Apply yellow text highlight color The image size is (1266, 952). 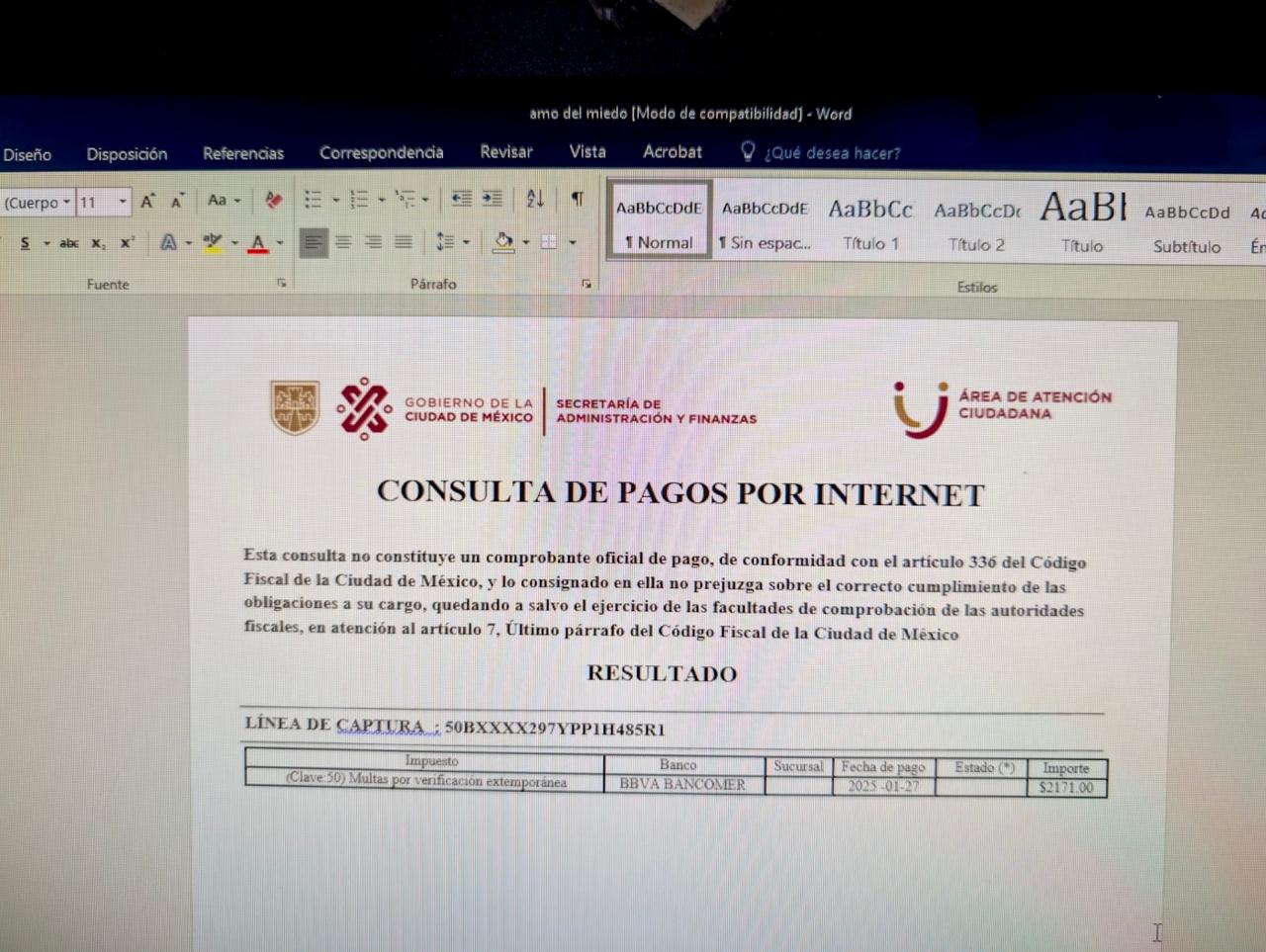coord(212,242)
